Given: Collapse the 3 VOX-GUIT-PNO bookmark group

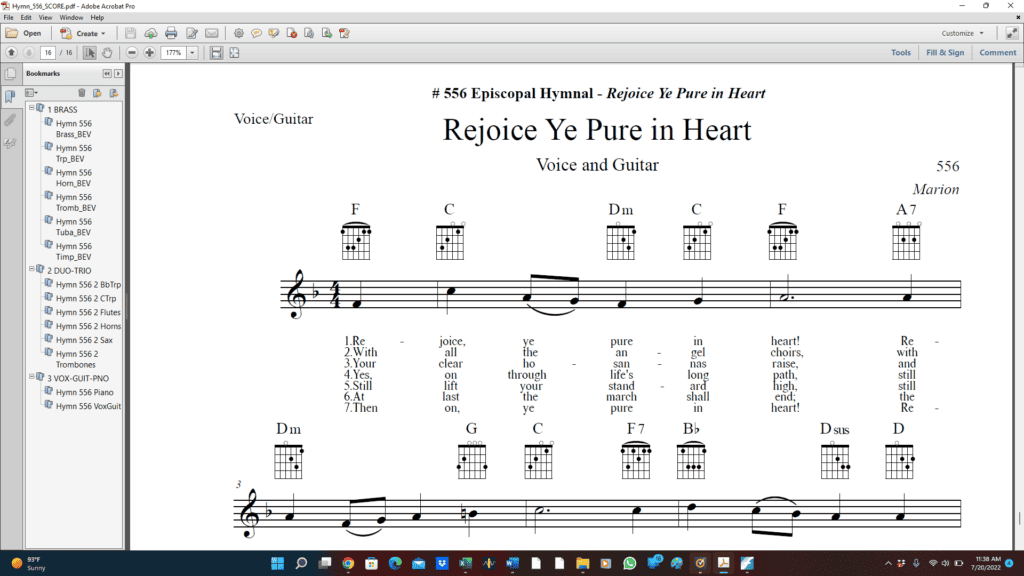Looking at the screenshot, I should 31,376.
